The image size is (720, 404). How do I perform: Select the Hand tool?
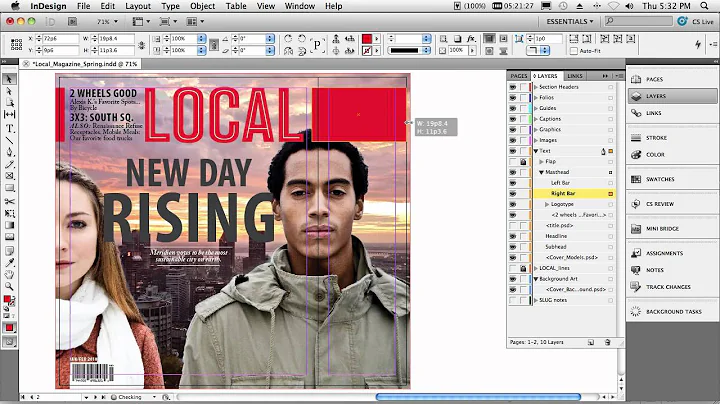pos(9,275)
